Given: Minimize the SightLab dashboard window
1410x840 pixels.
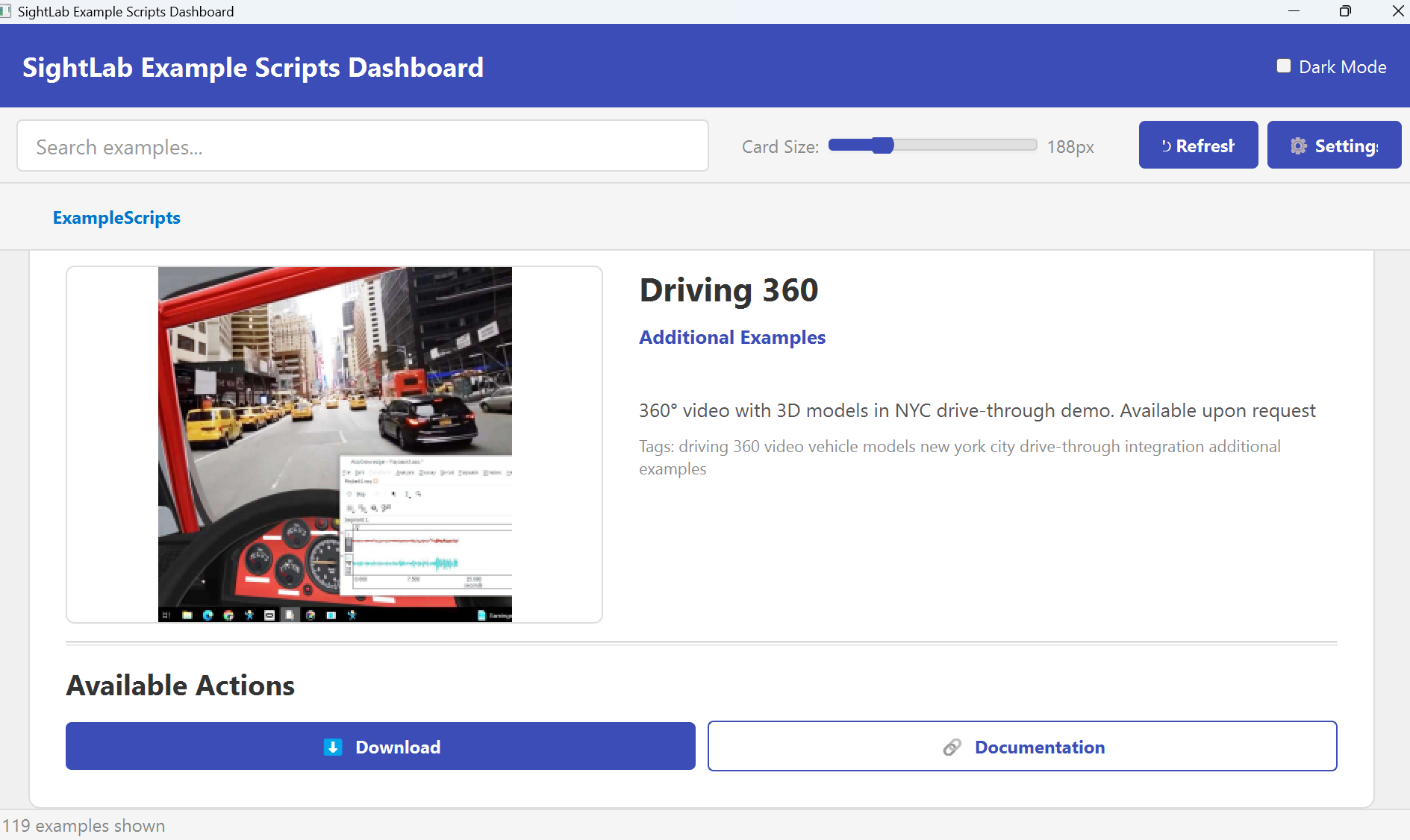Looking at the screenshot, I should [x=1294, y=11].
